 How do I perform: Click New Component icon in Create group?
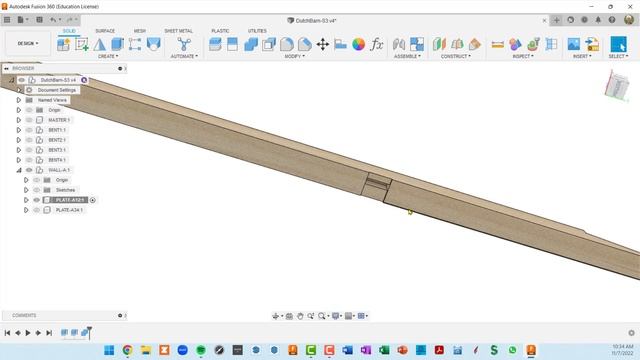(63, 44)
